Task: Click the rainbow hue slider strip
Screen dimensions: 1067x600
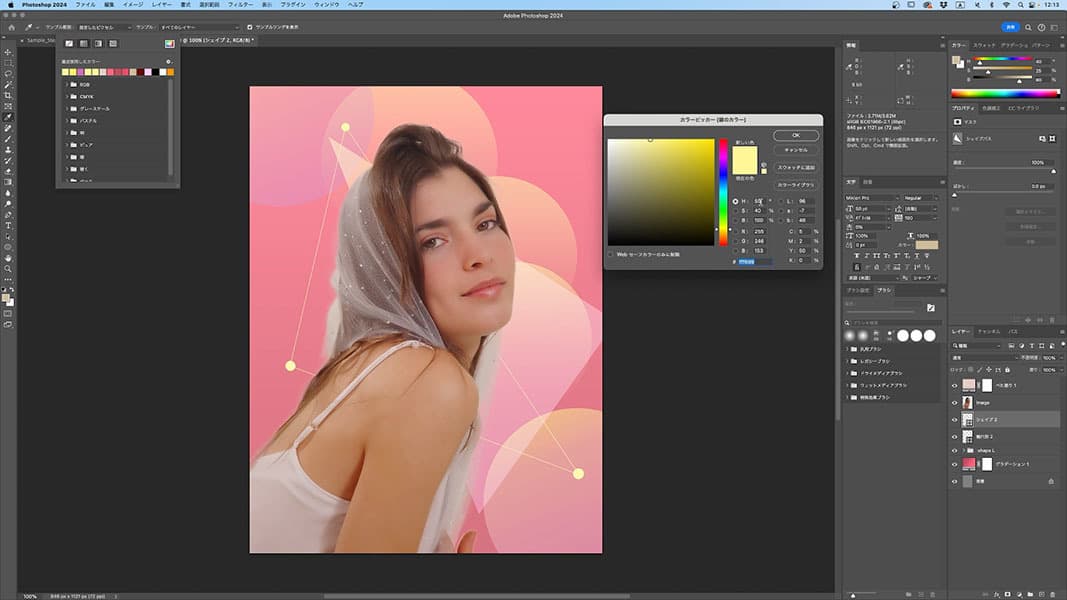Action: (x=724, y=190)
